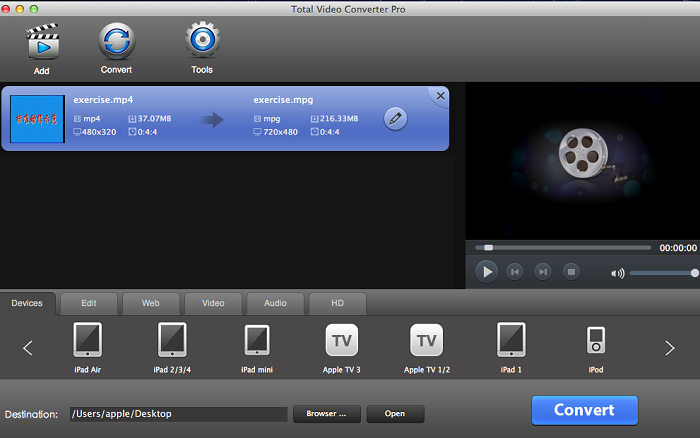Click the exercise.mpg output filename
Viewport: 700px width, 438px height.
(x=283, y=100)
